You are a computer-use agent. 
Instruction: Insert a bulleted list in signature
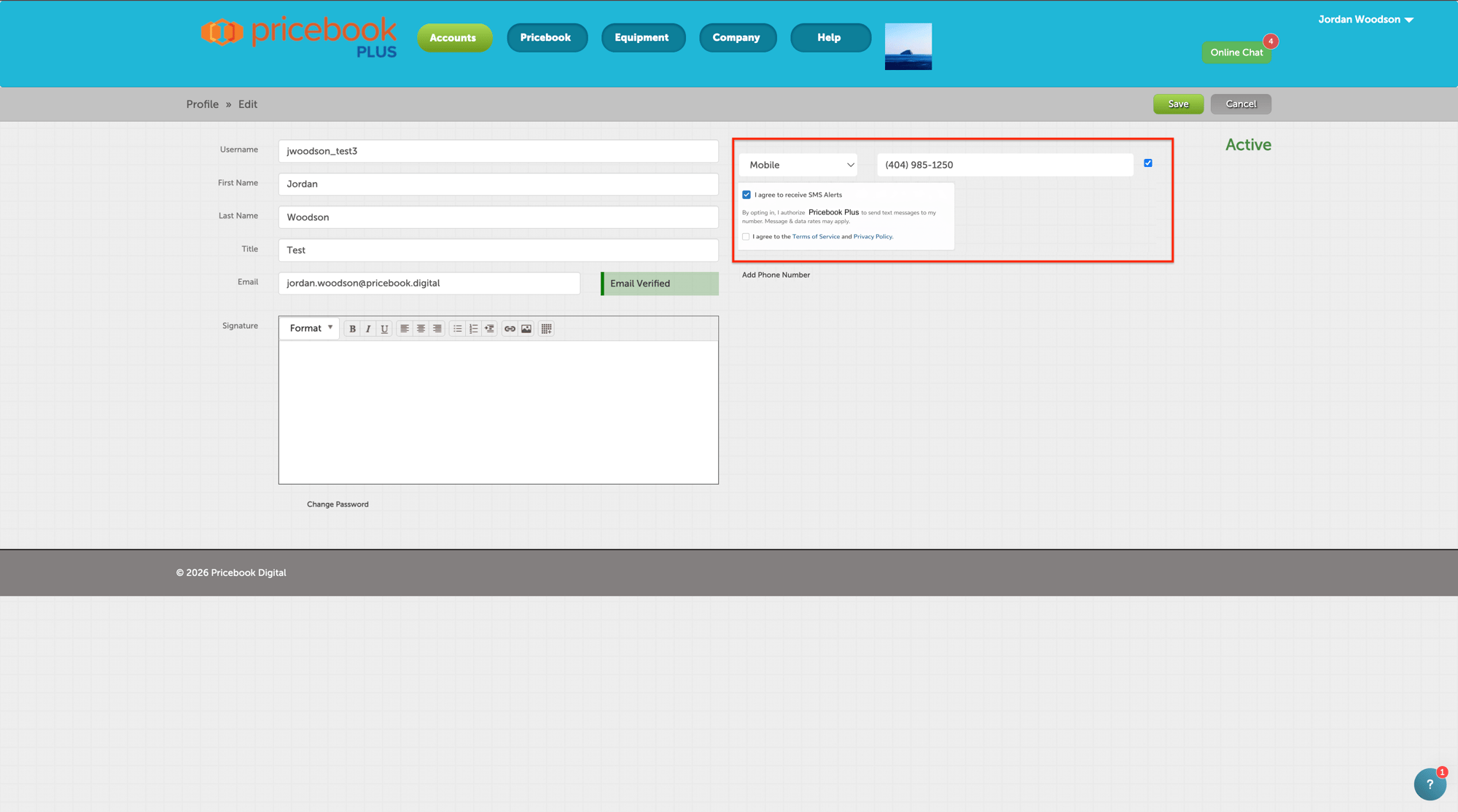[457, 329]
